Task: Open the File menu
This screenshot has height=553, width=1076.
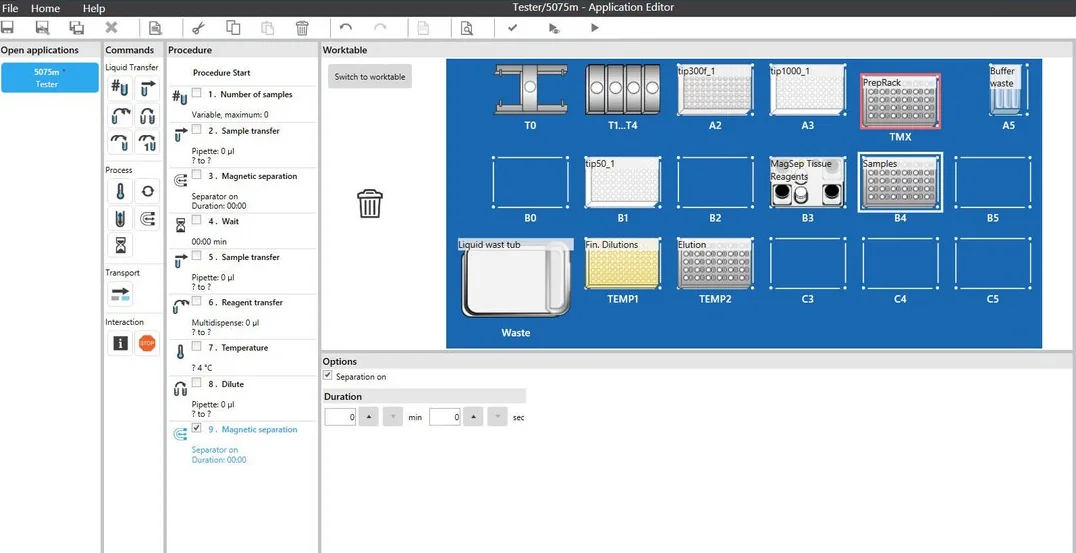Action: point(10,8)
